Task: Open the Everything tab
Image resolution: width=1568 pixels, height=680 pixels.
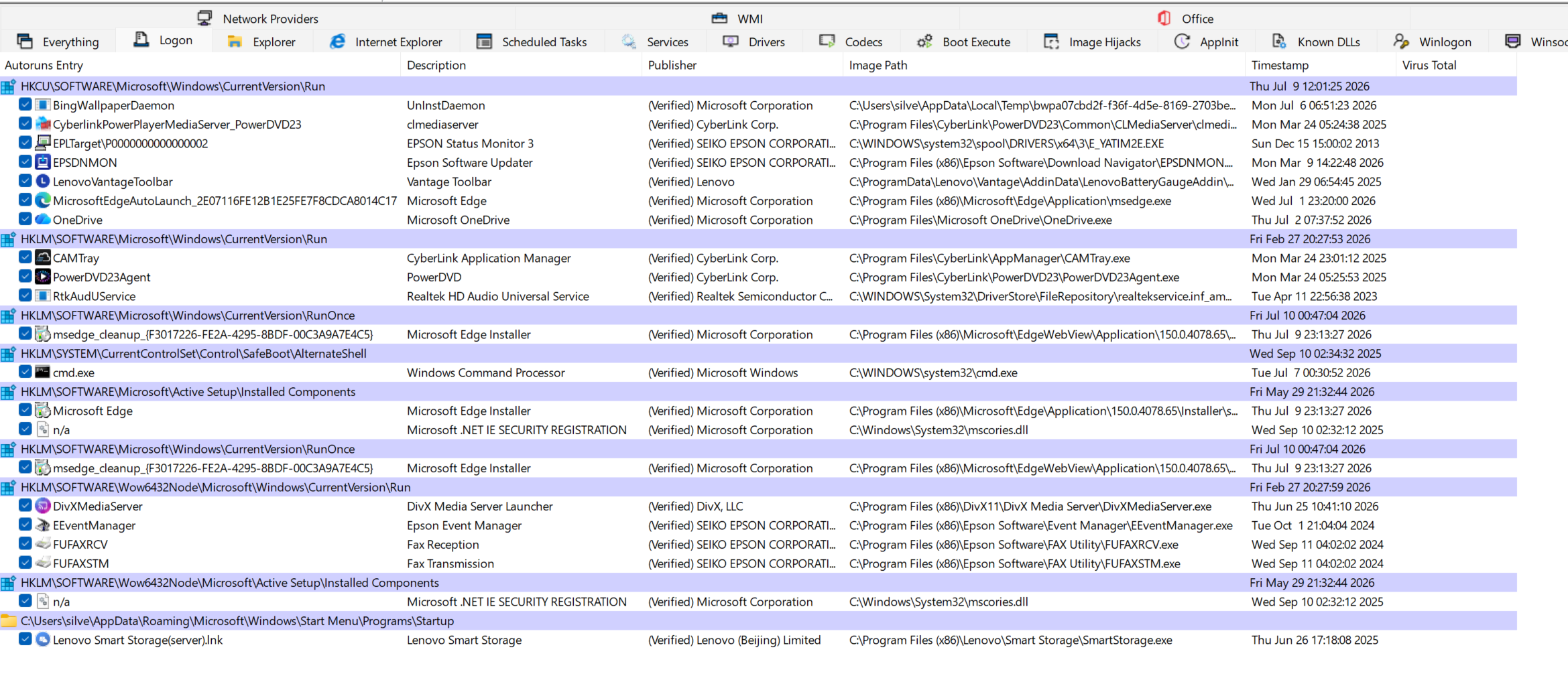Action: point(58,42)
